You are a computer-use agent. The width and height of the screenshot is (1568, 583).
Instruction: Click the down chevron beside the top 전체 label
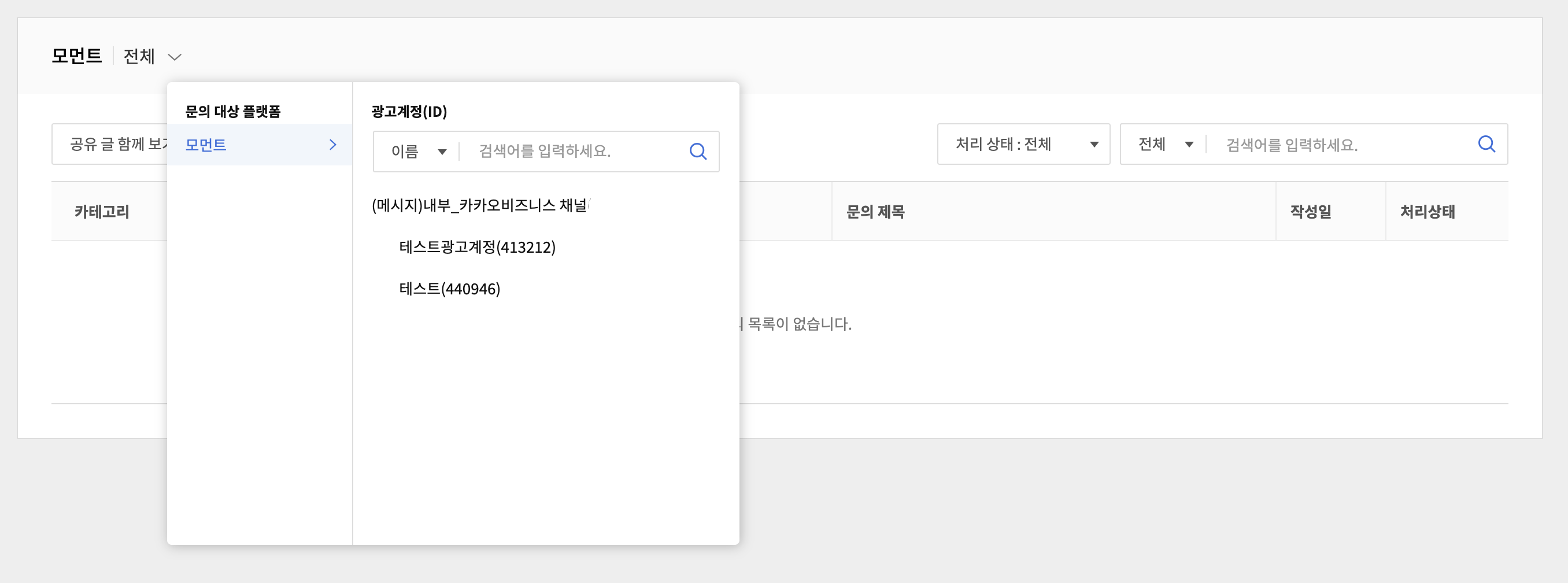click(175, 57)
